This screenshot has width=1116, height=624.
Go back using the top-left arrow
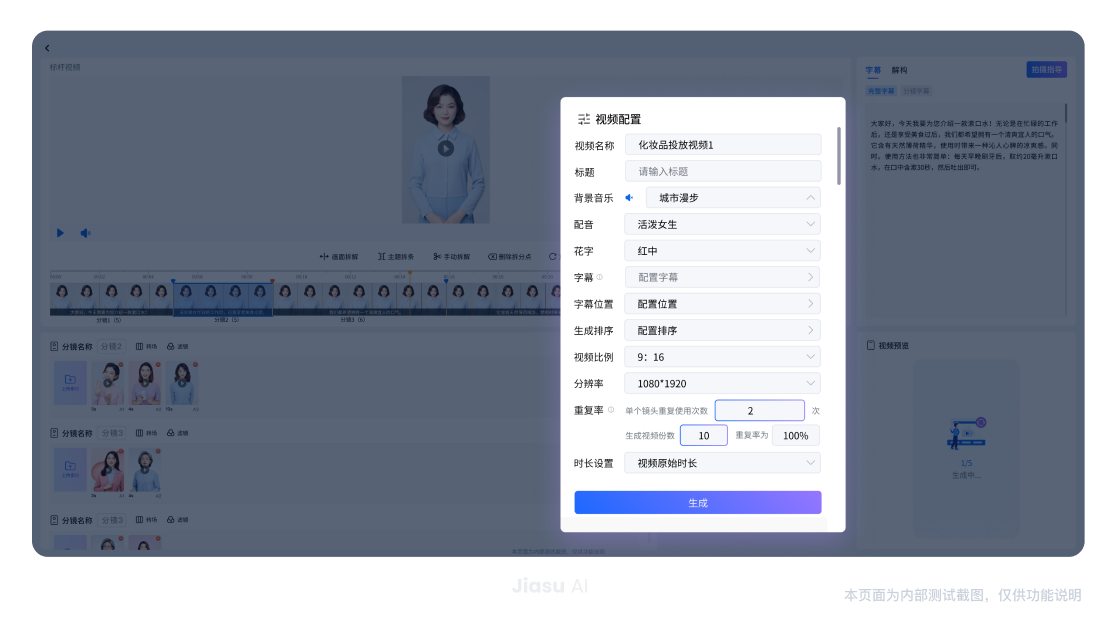click(x=47, y=48)
